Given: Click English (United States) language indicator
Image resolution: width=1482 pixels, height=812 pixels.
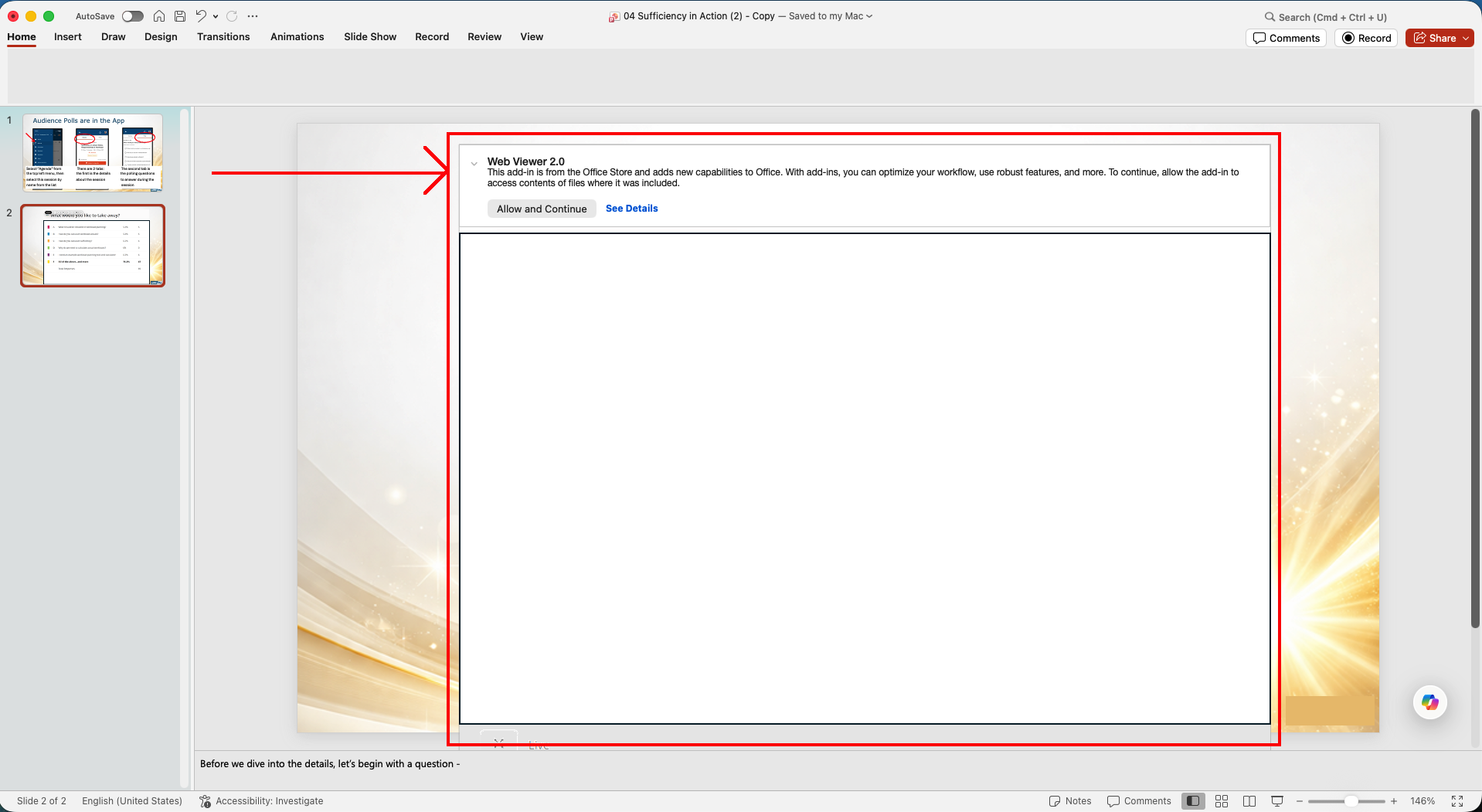Looking at the screenshot, I should [132, 801].
